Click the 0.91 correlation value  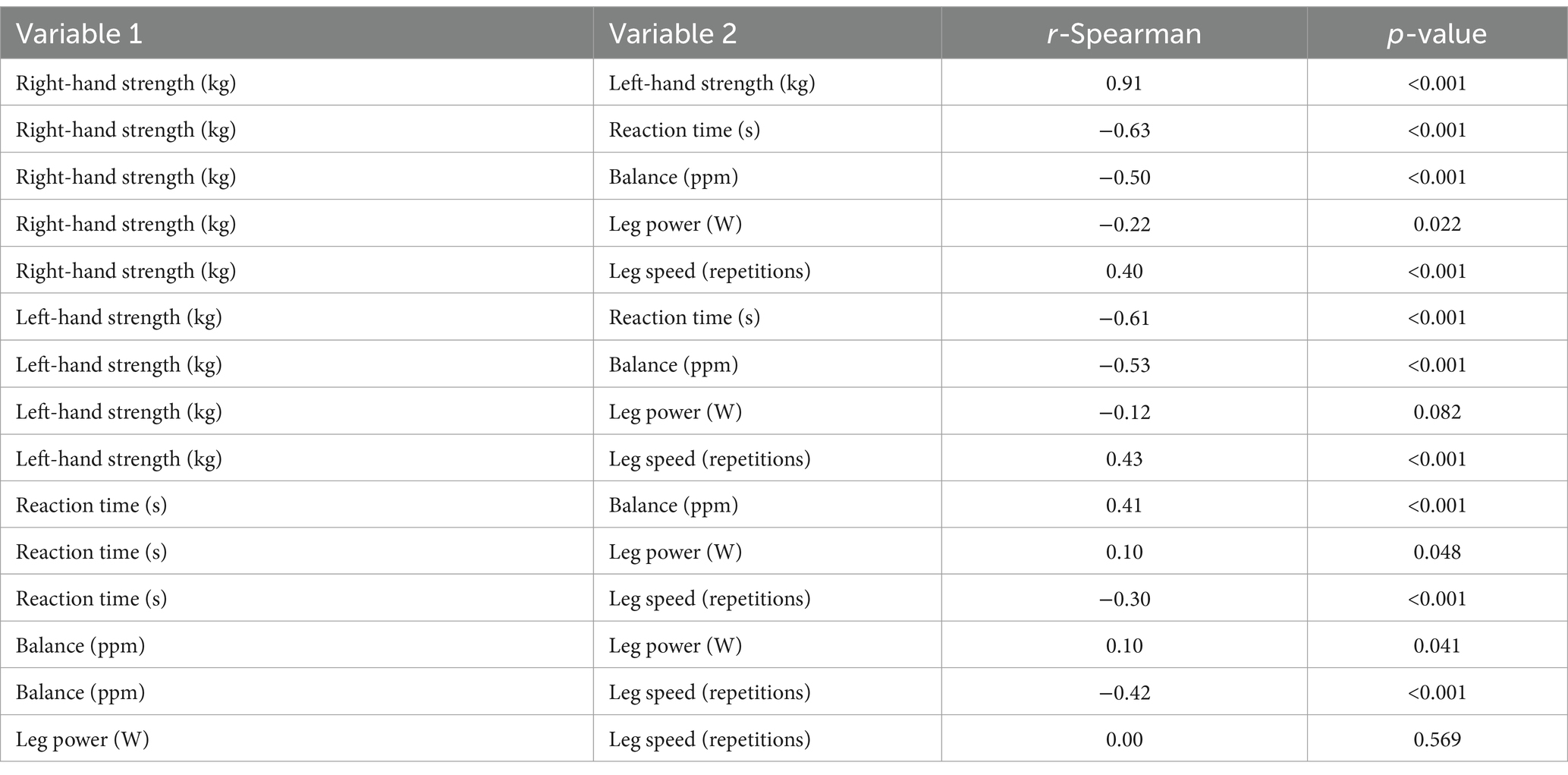pyautogui.click(x=1124, y=83)
